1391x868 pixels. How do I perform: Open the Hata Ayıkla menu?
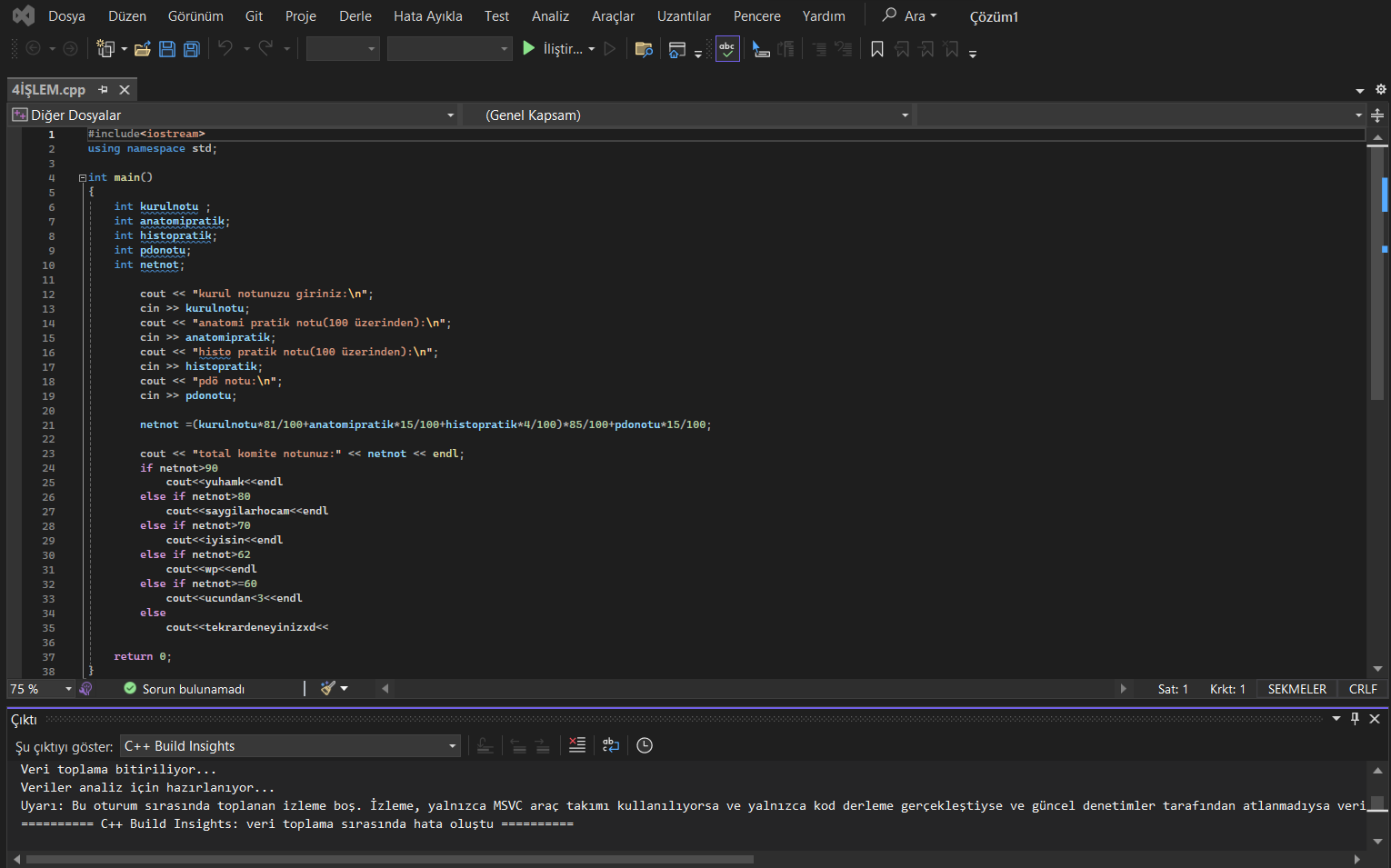(427, 16)
